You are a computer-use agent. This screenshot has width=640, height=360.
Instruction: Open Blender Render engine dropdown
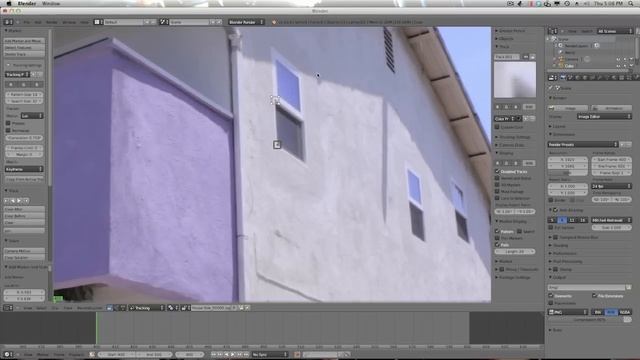pyautogui.click(x=246, y=22)
